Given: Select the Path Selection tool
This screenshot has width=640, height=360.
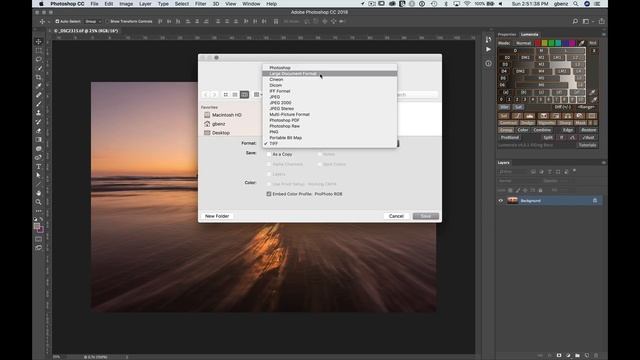Looking at the screenshot, I should point(39,175).
